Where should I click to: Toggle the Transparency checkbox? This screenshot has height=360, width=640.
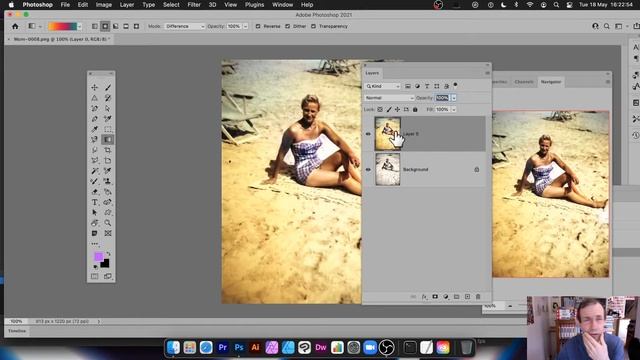point(313,26)
